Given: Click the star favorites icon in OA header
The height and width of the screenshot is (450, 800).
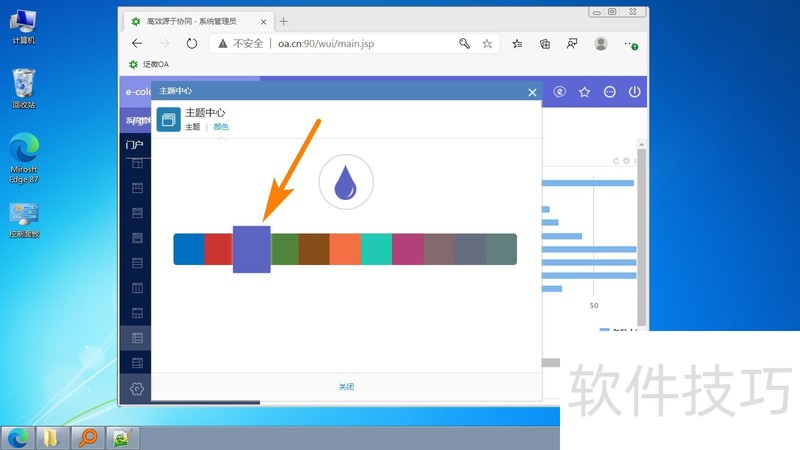Looking at the screenshot, I should click(585, 92).
